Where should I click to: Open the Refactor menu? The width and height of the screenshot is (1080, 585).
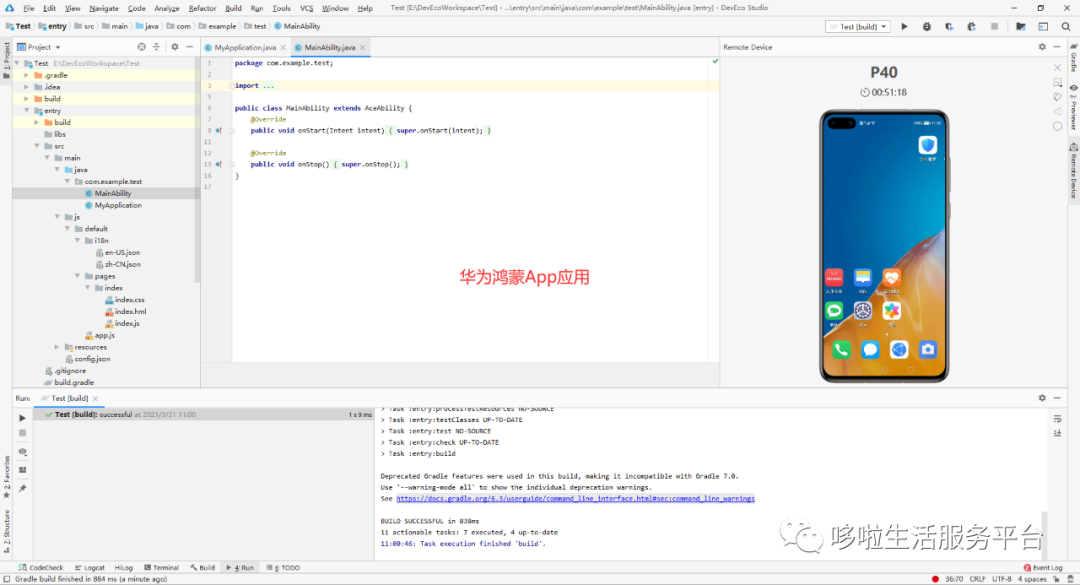coord(202,8)
